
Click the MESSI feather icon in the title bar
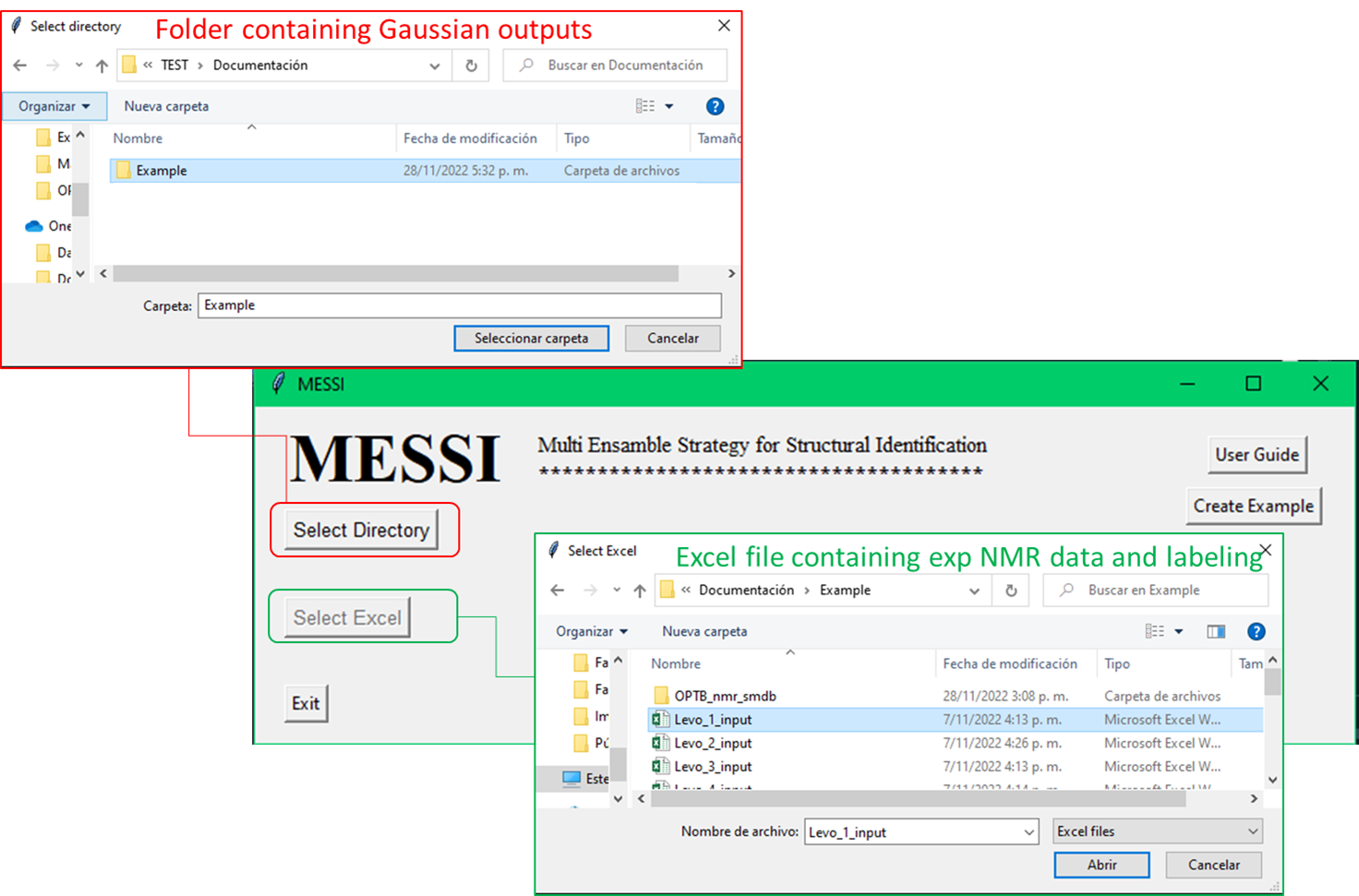click(277, 384)
